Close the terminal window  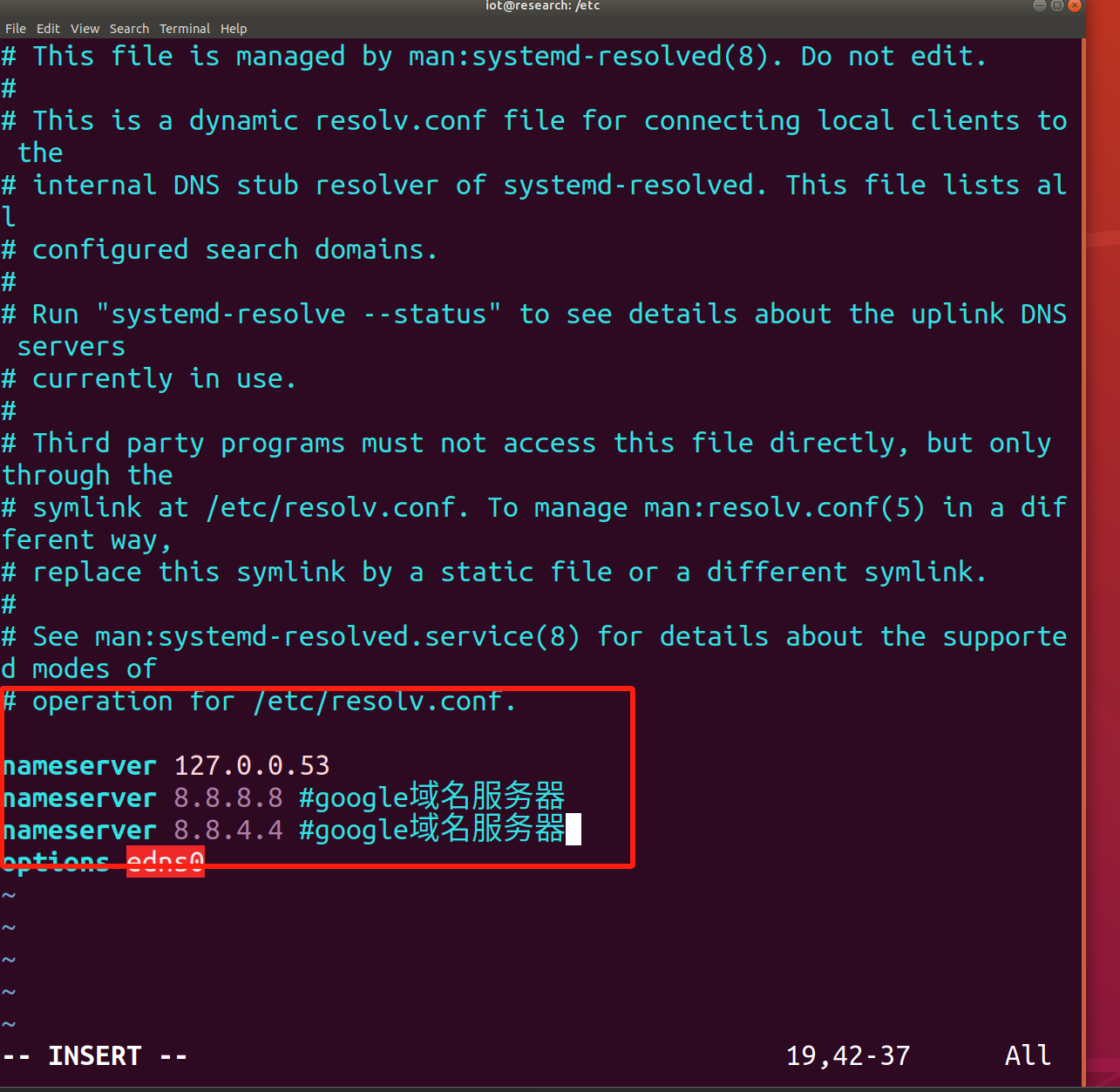pos(1075,5)
